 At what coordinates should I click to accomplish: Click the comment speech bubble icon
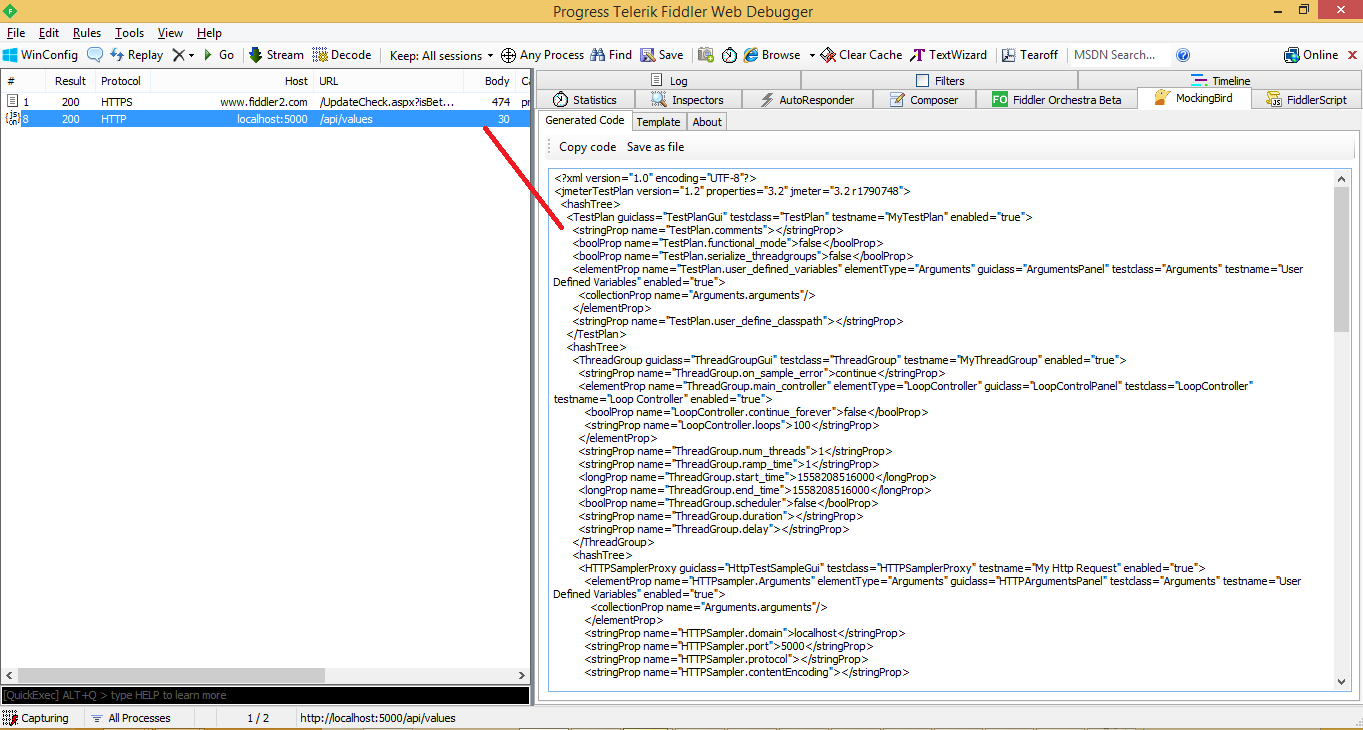95,55
